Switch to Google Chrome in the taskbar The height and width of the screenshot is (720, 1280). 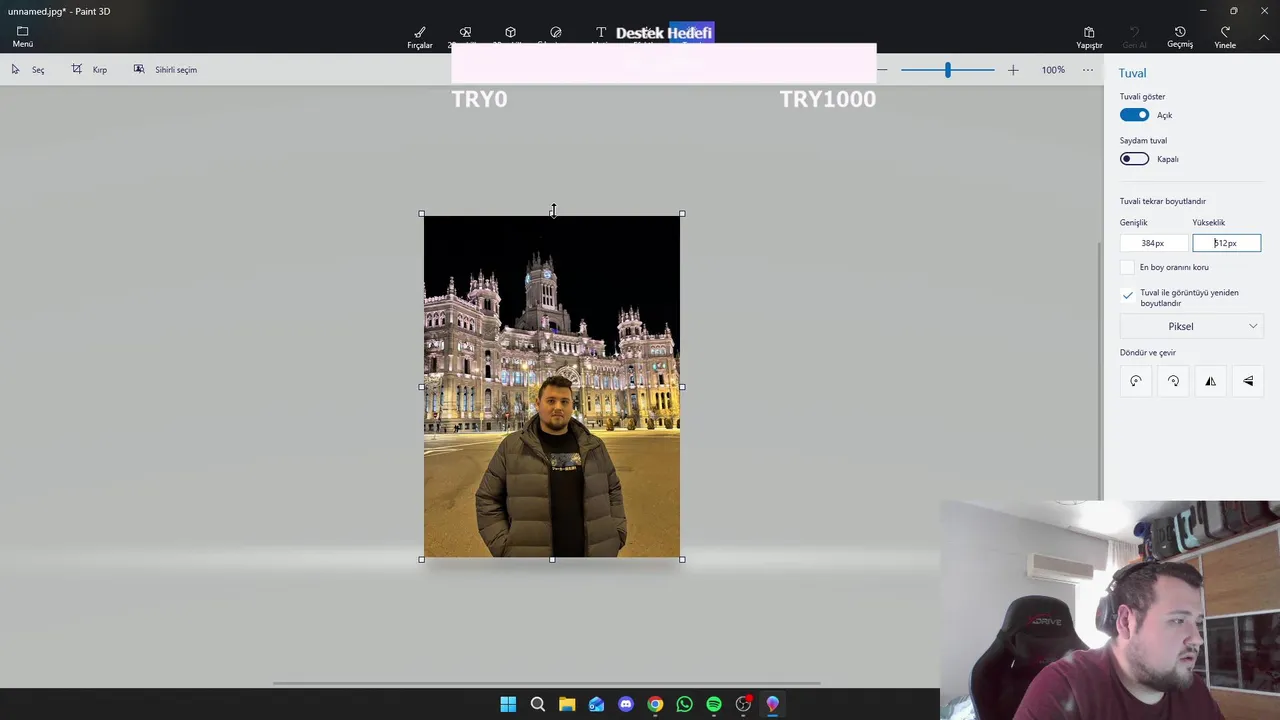tap(655, 704)
